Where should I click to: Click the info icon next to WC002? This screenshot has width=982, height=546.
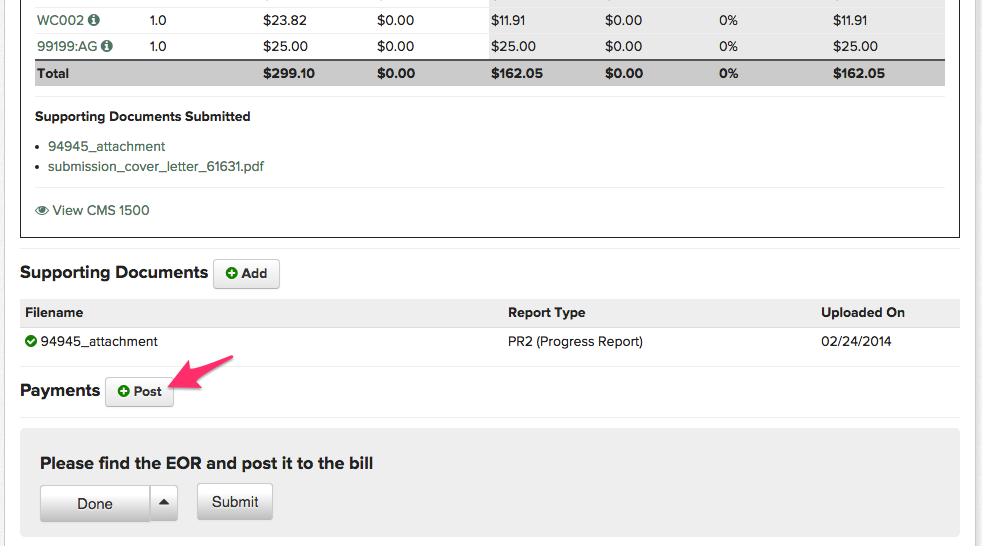coord(94,20)
